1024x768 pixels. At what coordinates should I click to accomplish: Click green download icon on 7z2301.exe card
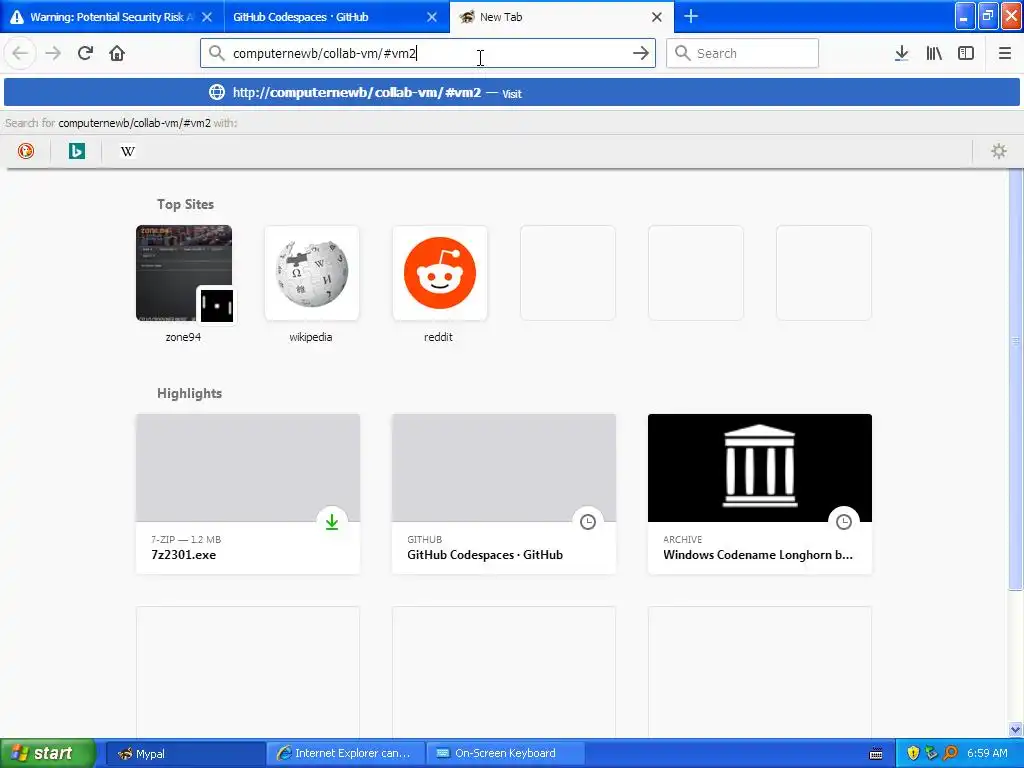pyautogui.click(x=332, y=521)
